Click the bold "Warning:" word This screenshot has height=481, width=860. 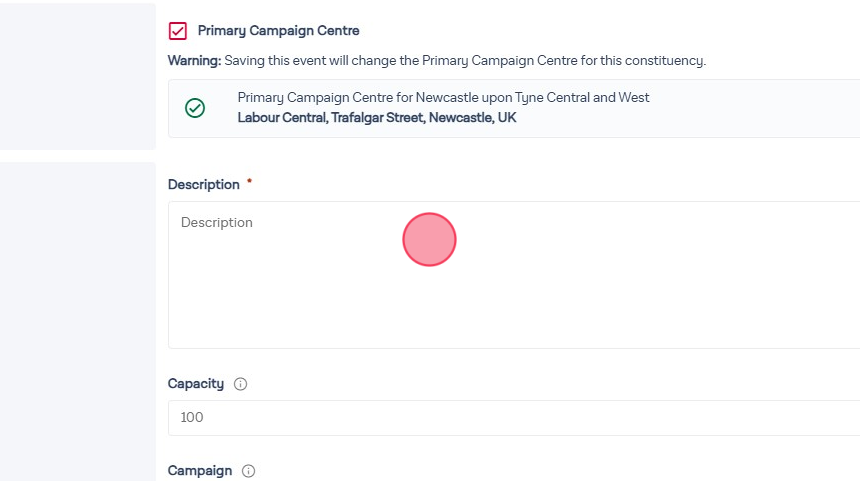coord(194,61)
